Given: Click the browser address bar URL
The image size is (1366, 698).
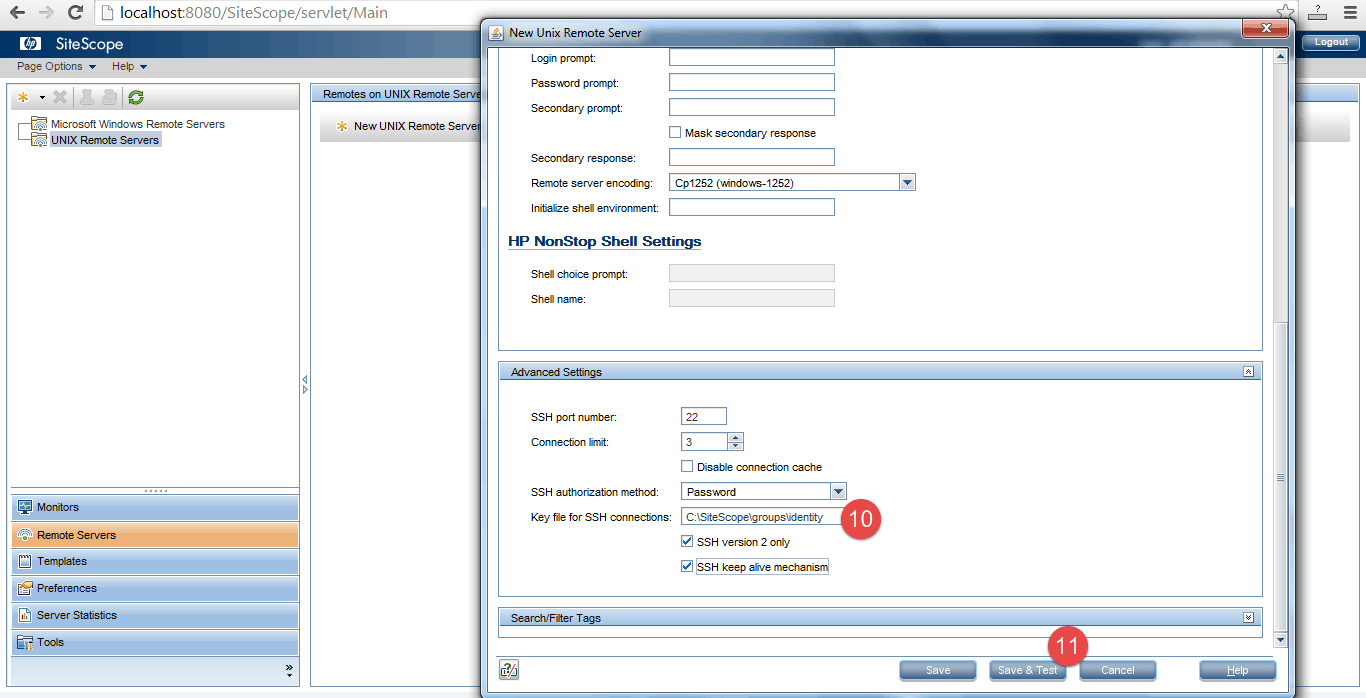Looking at the screenshot, I should coord(254,14).
